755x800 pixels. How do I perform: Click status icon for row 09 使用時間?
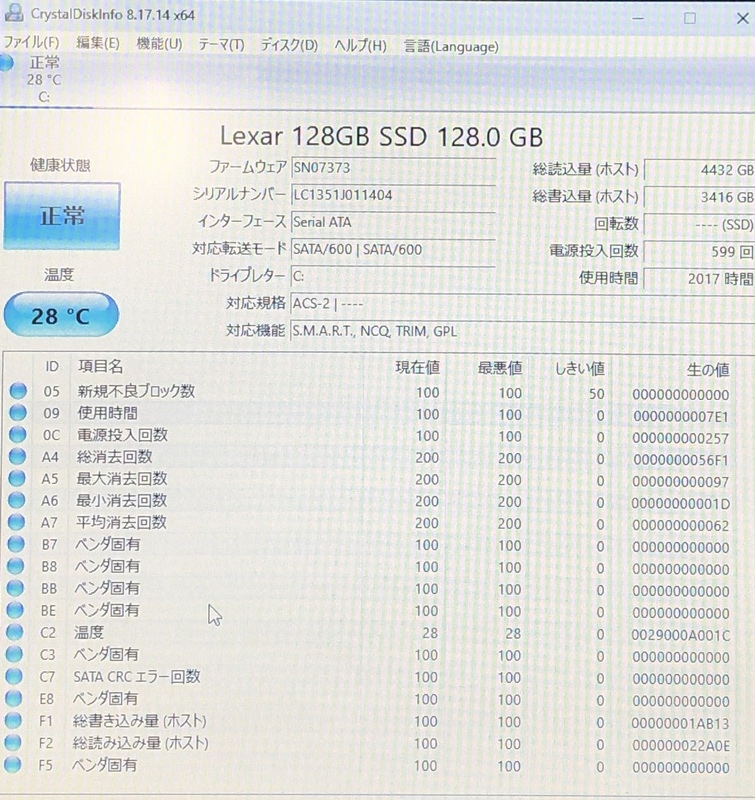tap(18, 412)
